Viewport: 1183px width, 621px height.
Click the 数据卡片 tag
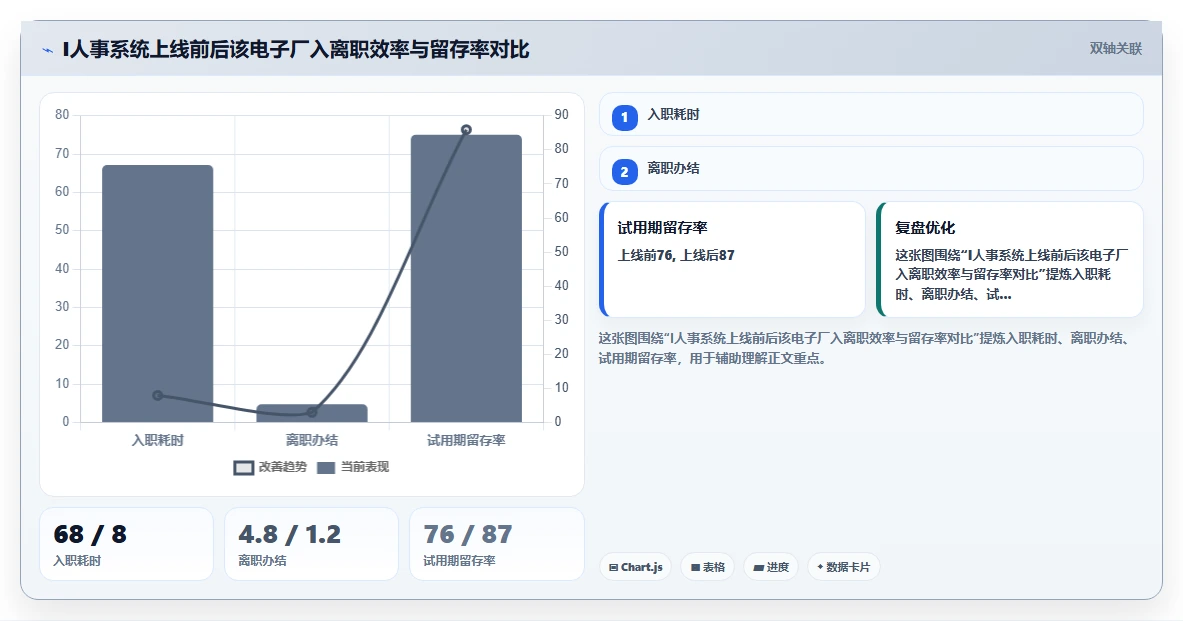coord(843,567)
